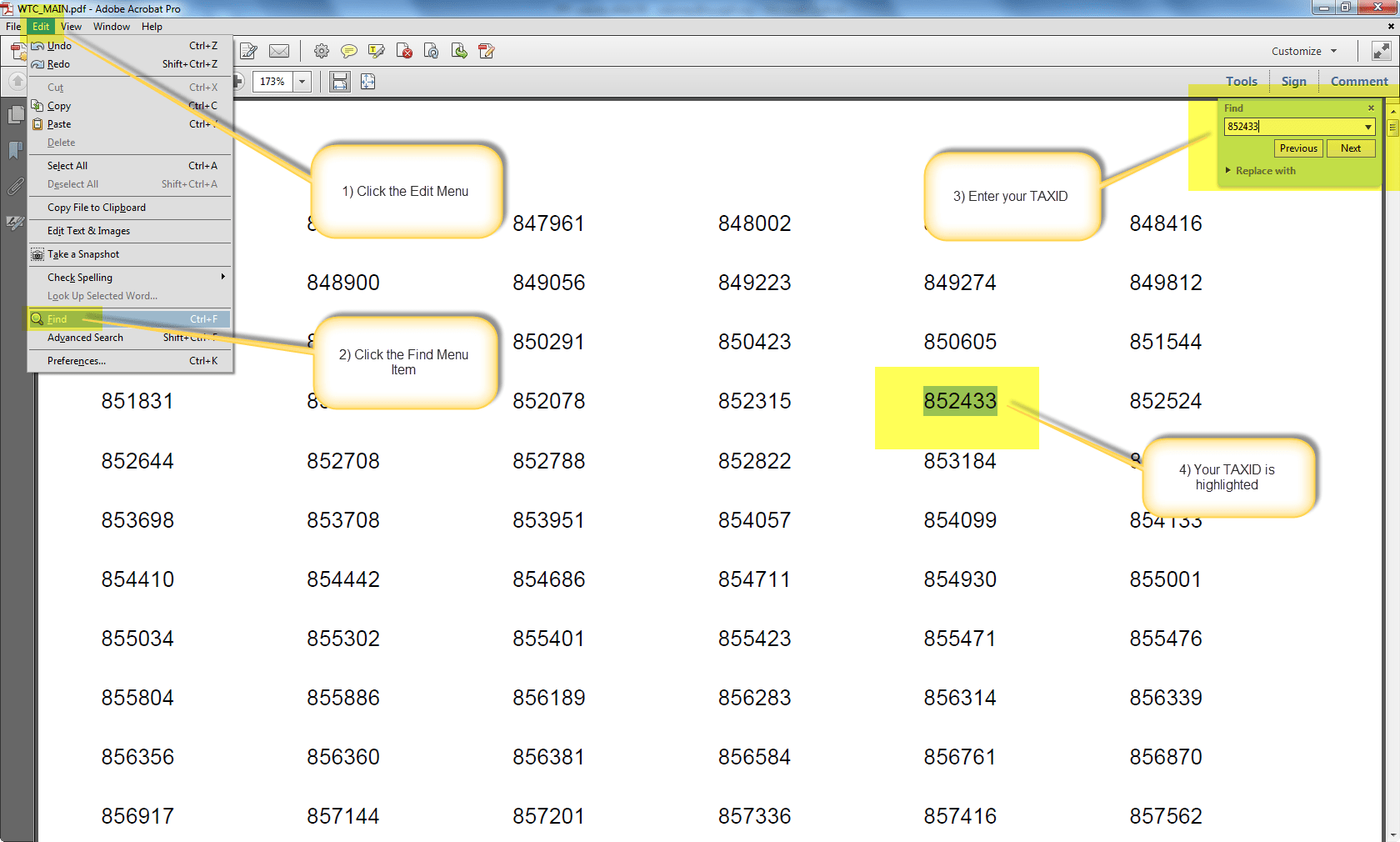This screenshot has height=842, width=1400.
Task: Click the Create PDF toolbar icon
Action: (18, 52)
